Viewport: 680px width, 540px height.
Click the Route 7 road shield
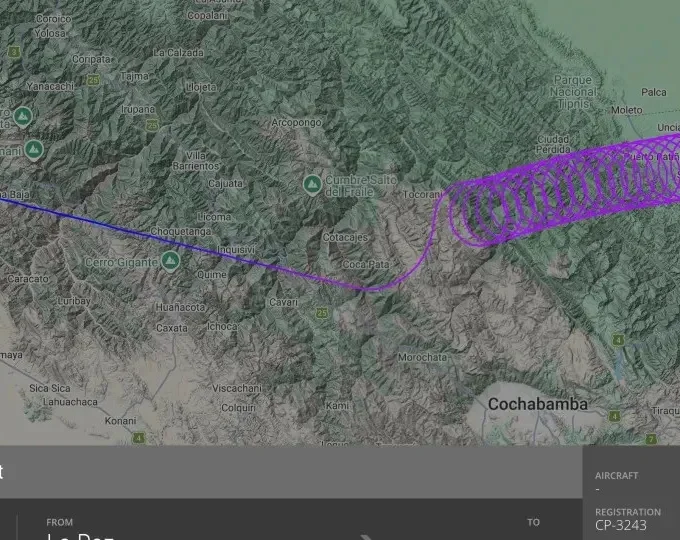coord(651,439)
